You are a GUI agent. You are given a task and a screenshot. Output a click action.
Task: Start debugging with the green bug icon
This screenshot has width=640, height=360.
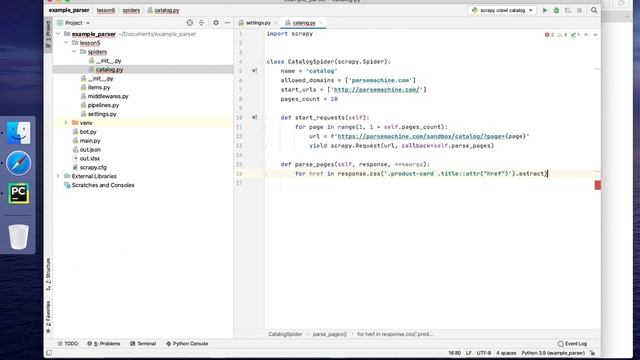click(x=556, y=10)
